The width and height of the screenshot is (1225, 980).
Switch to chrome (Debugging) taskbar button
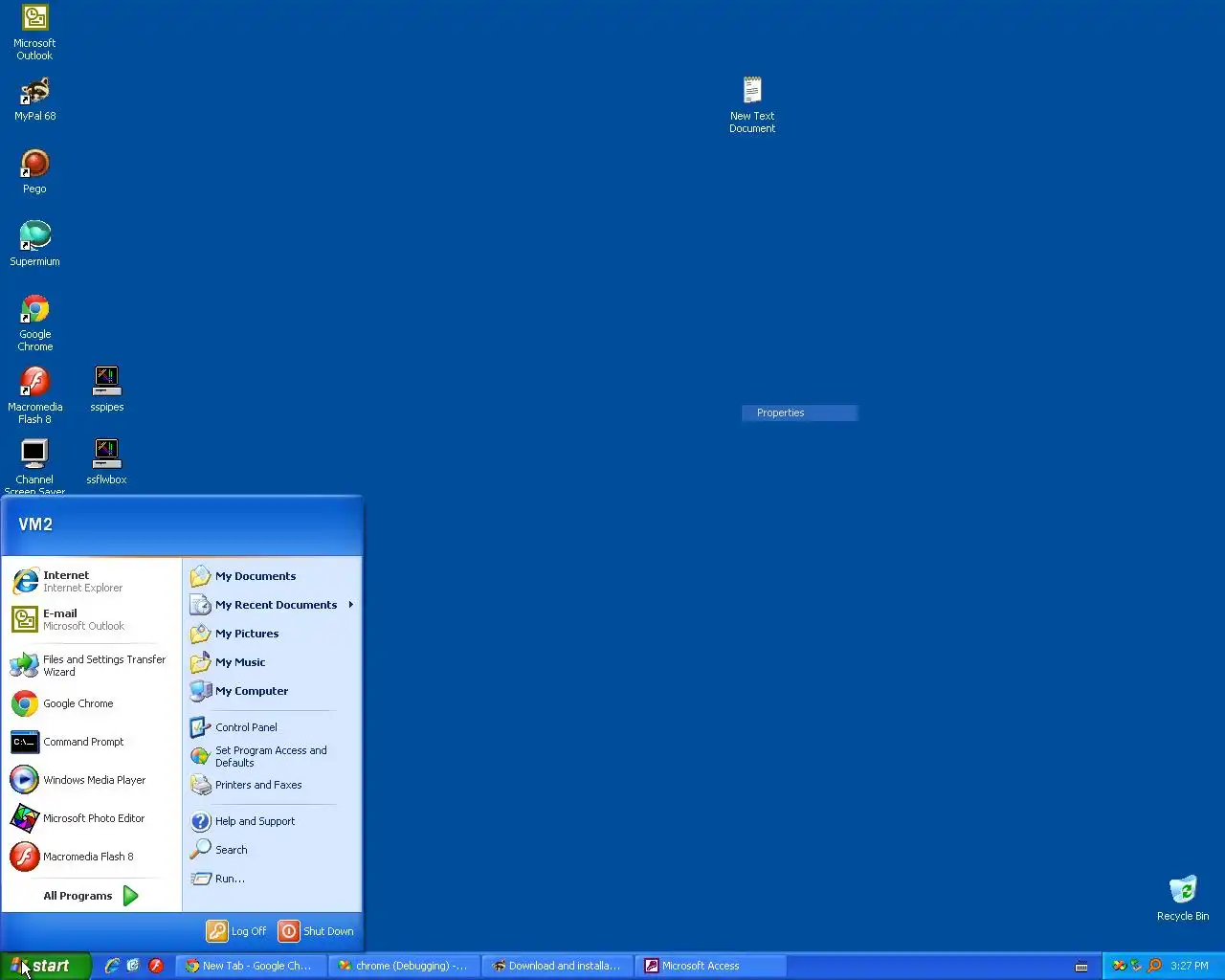(x=404, y=966)
